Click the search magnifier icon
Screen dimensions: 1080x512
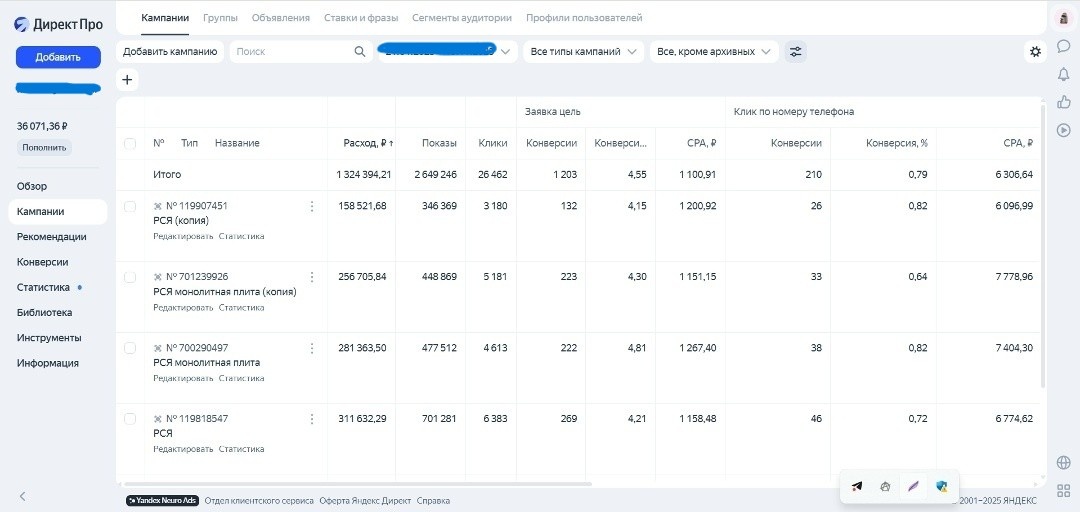tap(360, 52)
